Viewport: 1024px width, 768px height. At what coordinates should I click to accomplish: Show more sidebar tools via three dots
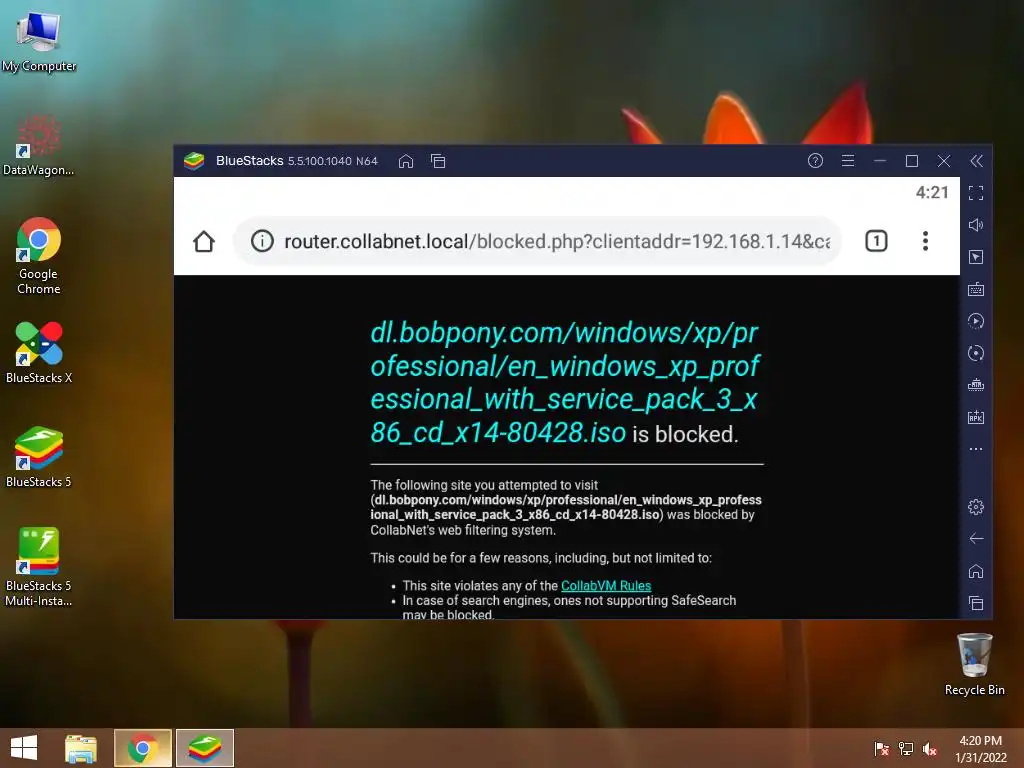point(976,449)
